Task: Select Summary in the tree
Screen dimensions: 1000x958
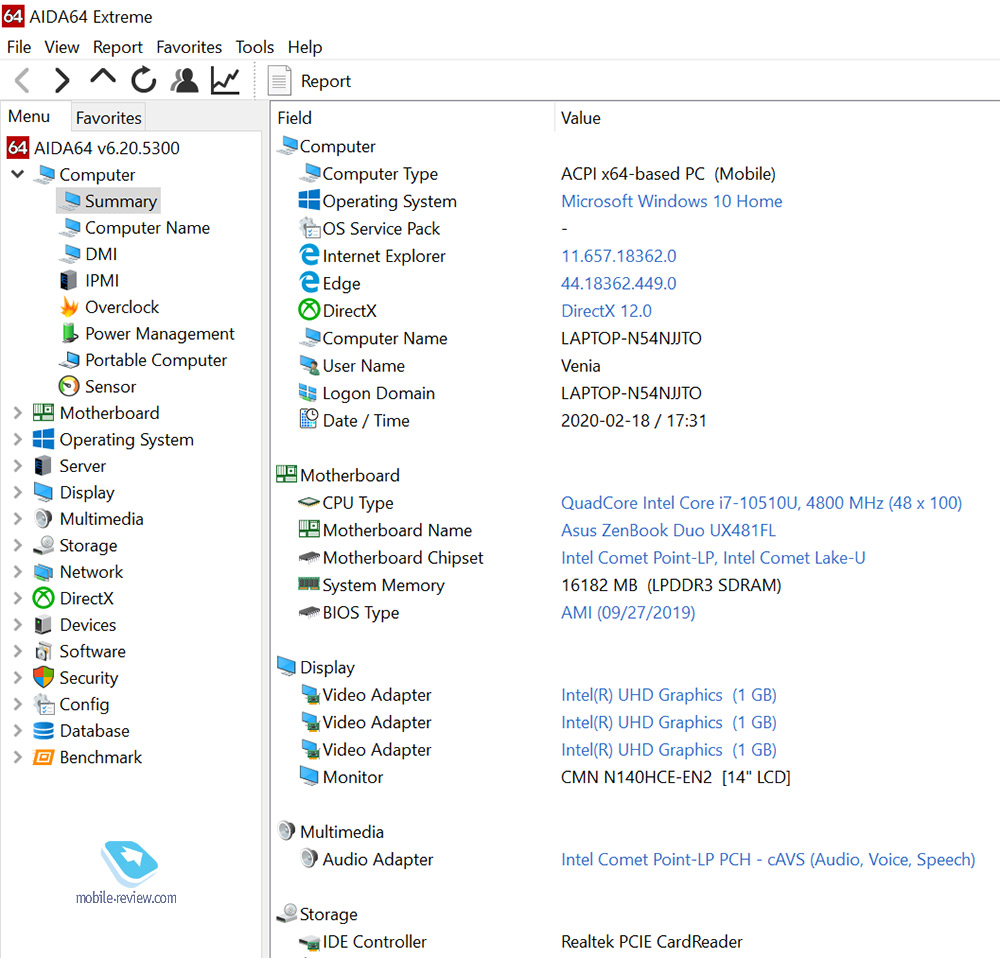Action: (x=108, y=201)
